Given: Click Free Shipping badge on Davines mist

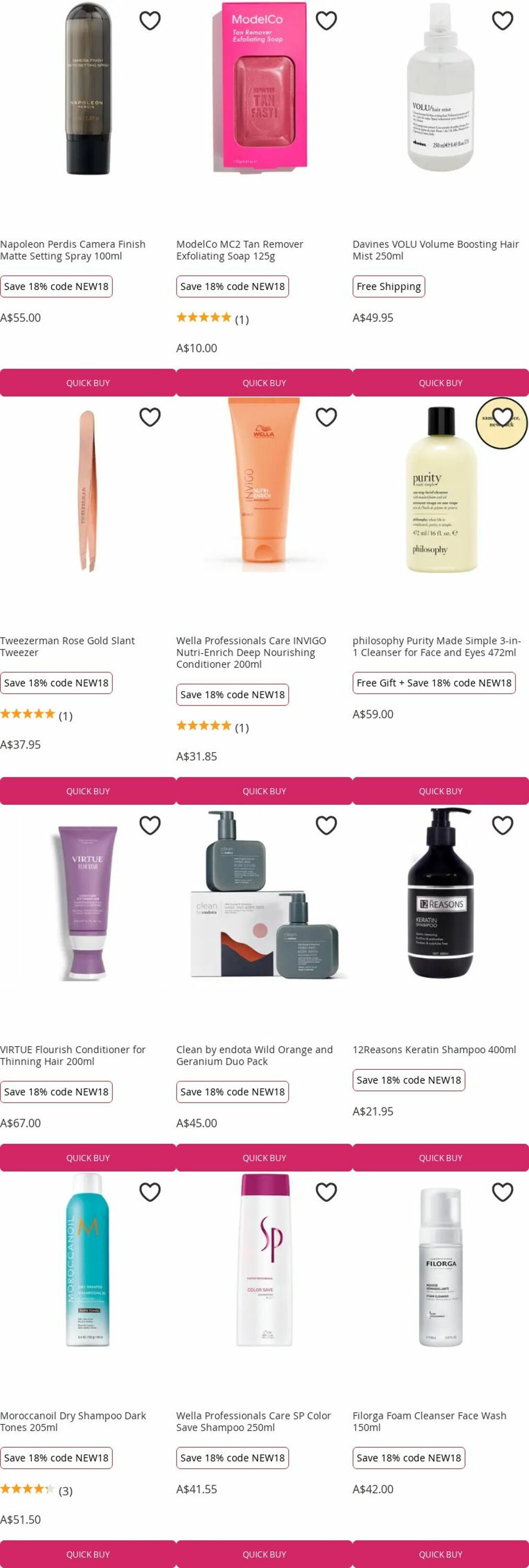Looking at the screenshot, I should [389, 287].
